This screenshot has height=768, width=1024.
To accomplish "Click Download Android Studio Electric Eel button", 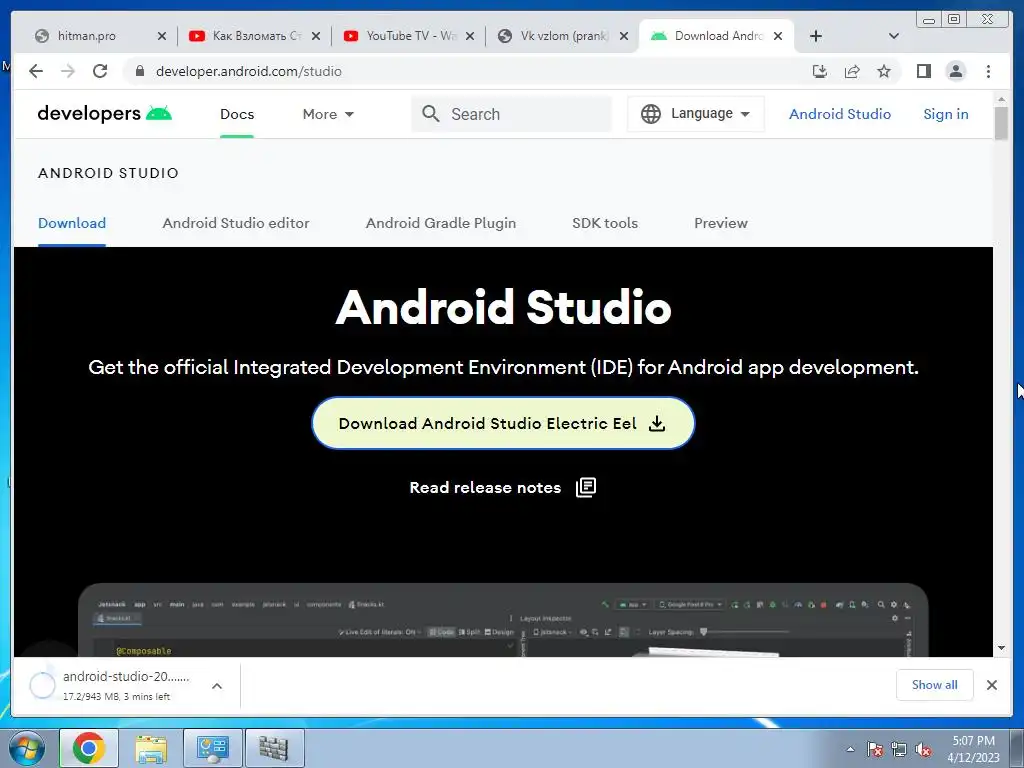I will coord(503,423).
